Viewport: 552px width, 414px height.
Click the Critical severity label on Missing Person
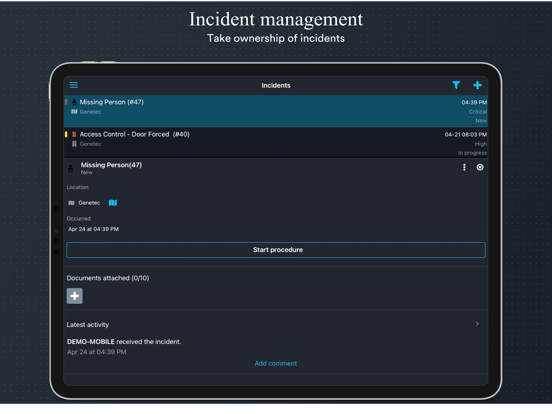tap(478, 112)
